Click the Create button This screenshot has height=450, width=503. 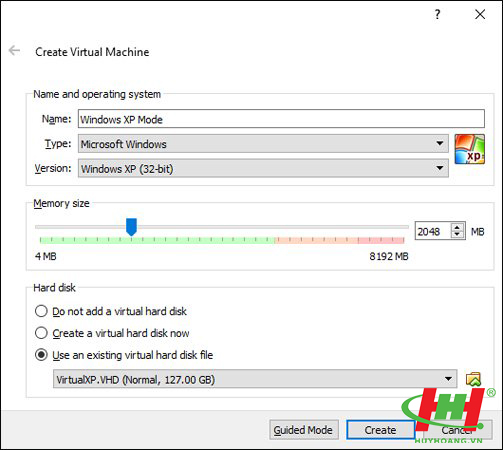[380, 430]
